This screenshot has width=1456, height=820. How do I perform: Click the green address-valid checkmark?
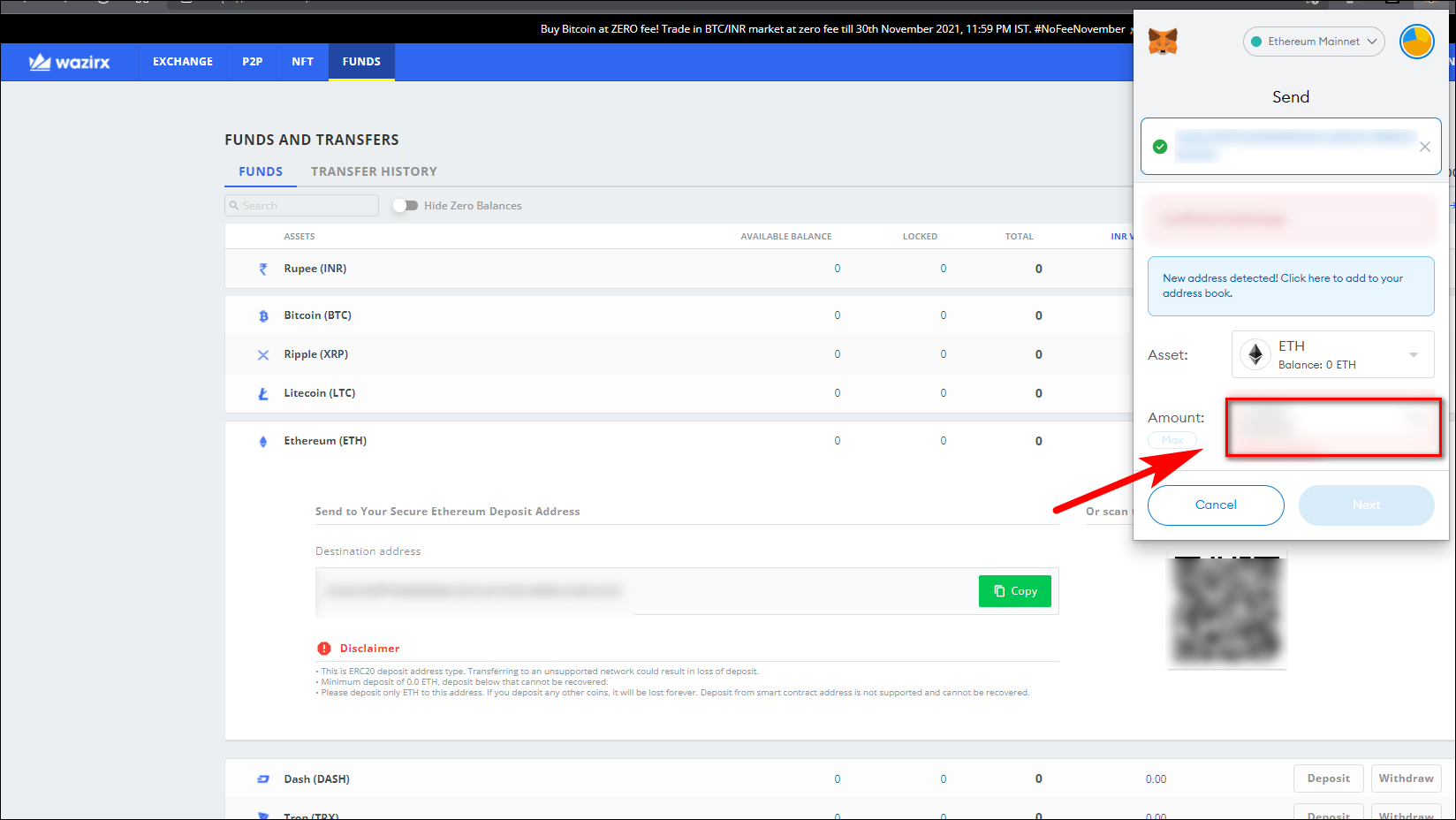[x=1160, y=147]
